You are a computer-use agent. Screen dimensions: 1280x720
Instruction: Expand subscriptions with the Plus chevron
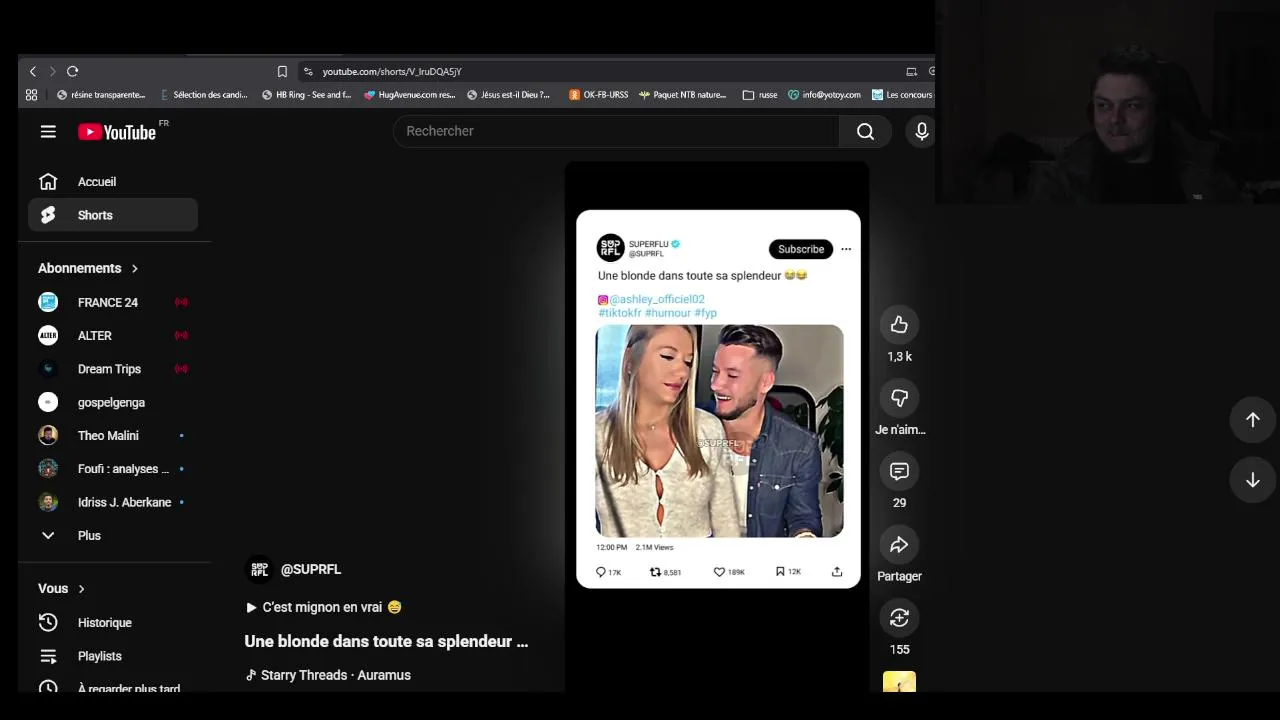click(x=47, y=535)
